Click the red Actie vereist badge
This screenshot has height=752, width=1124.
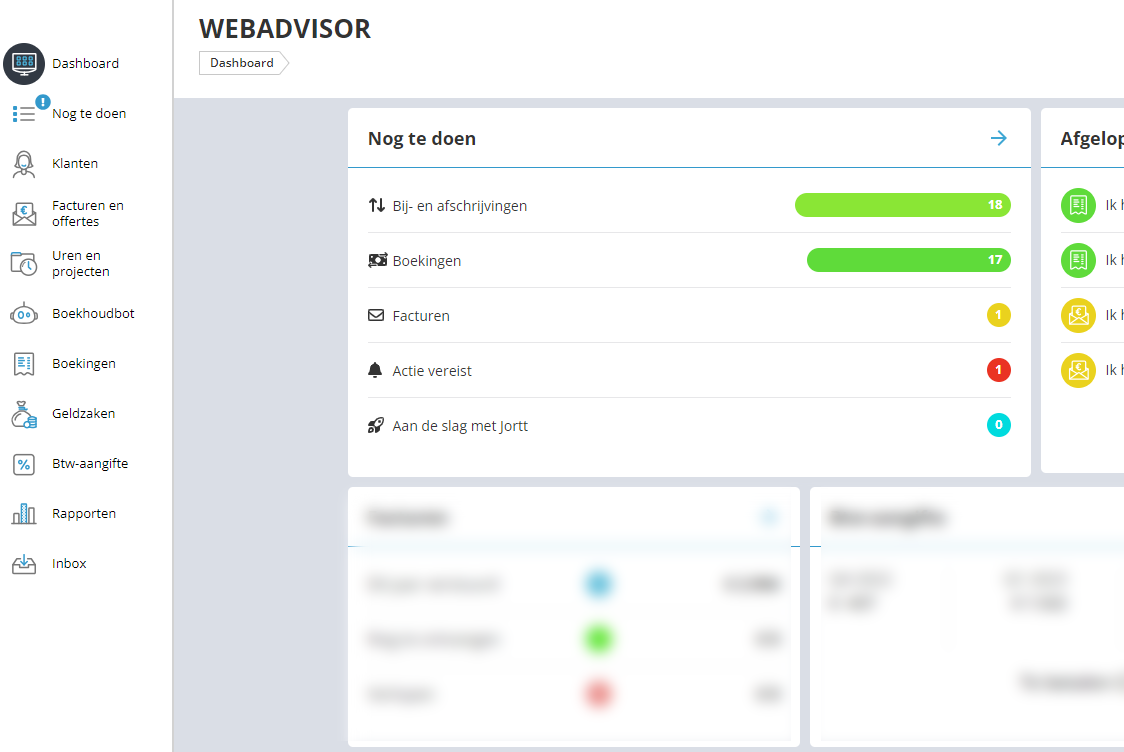click(x=998, y=371)
